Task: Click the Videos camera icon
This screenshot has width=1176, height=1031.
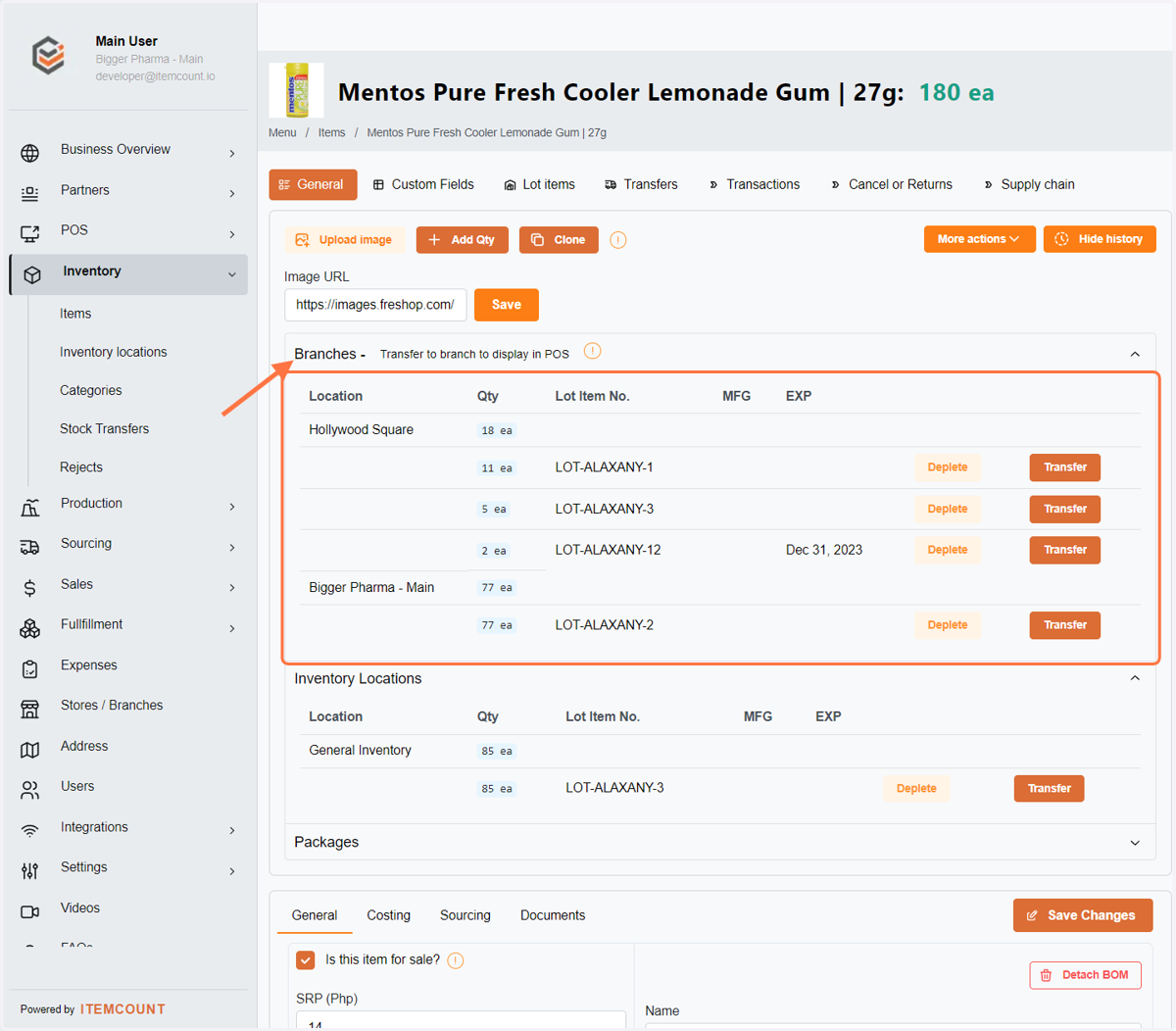Action: 30,911
